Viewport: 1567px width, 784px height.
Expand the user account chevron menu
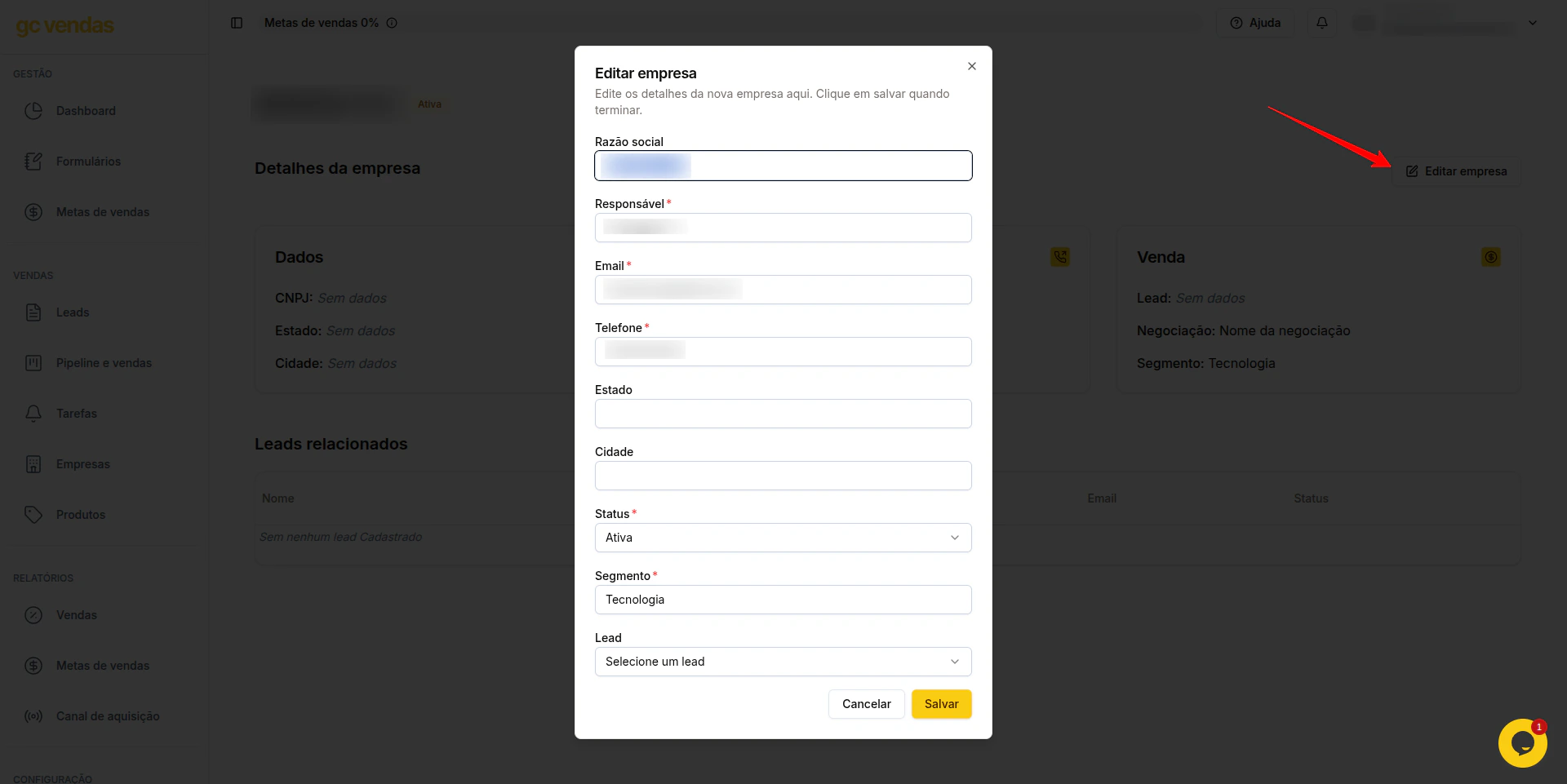pyautogui.click(x=1533, y=23)
